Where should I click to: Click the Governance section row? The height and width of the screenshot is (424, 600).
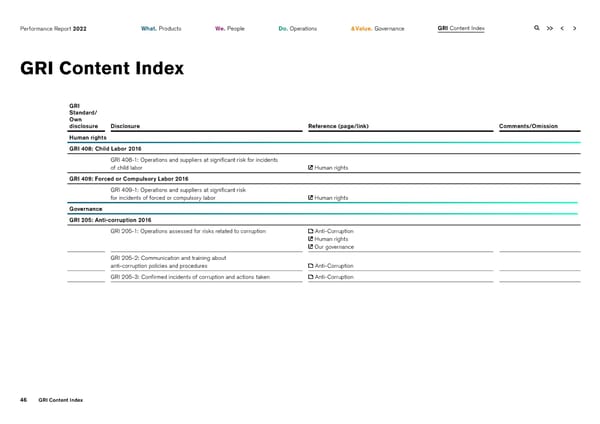323,209
